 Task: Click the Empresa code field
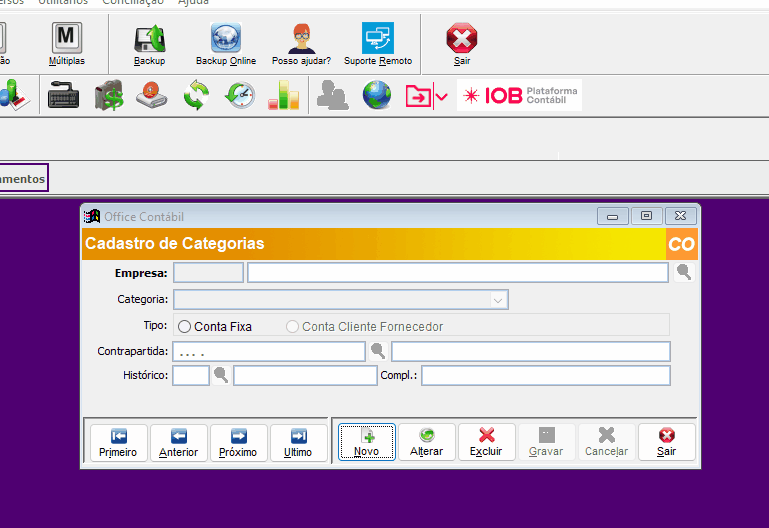point(208,273)
